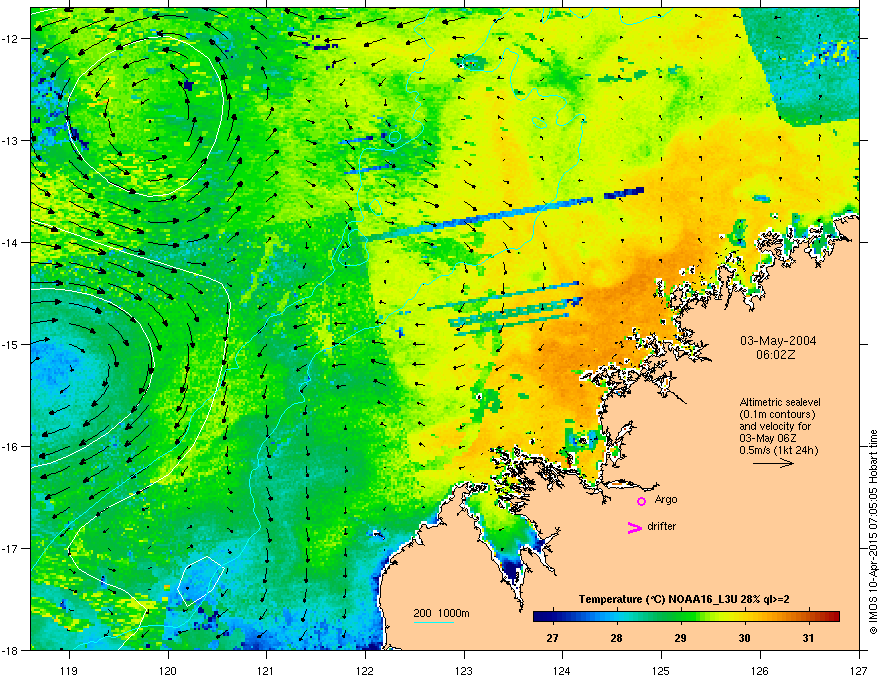This screenshot has width=880, height=680.
Task: Click longitude axis label 122
Action: click(x=365, y=670)
